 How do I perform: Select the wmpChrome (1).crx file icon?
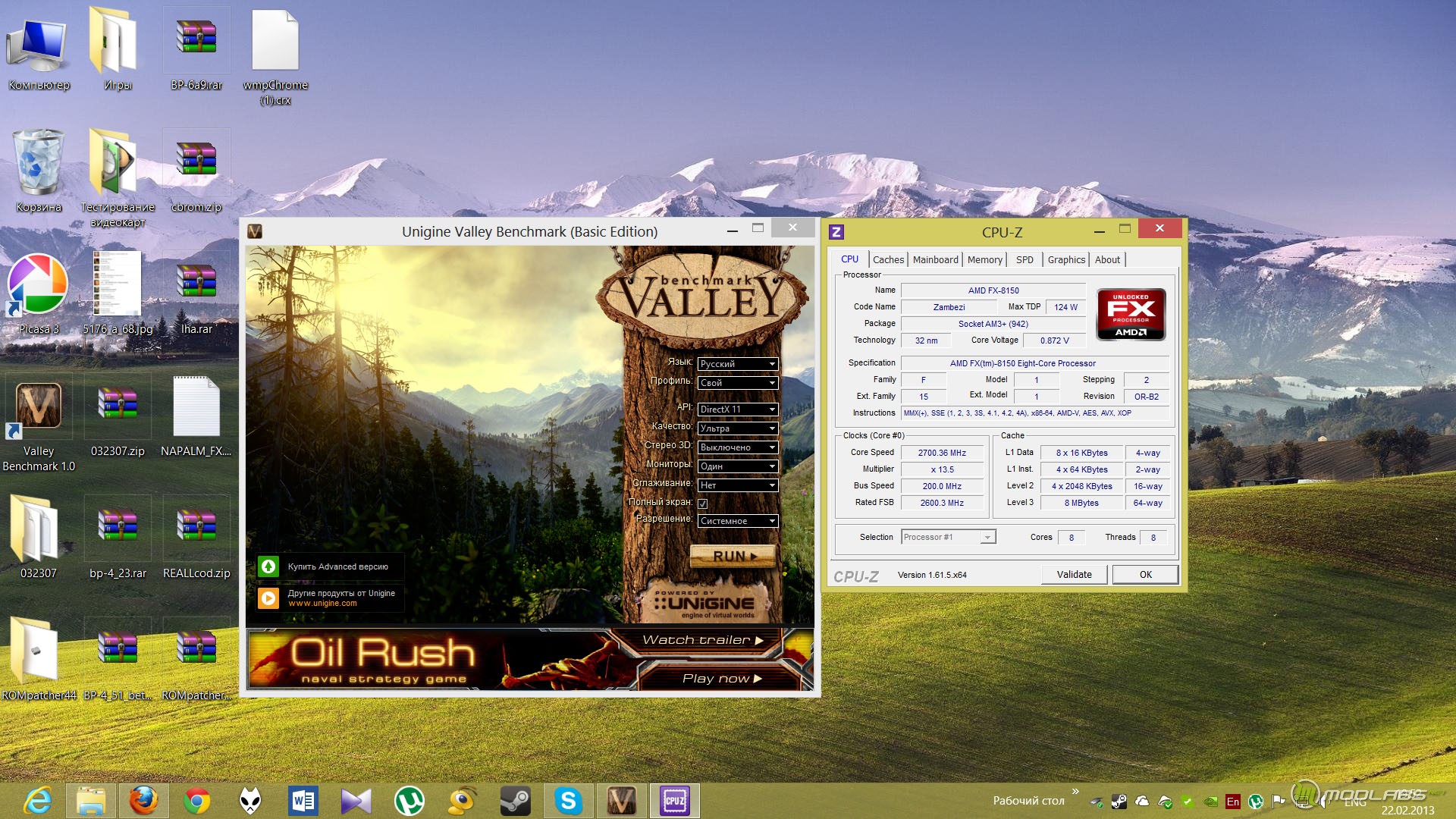[x=275, y=57]
